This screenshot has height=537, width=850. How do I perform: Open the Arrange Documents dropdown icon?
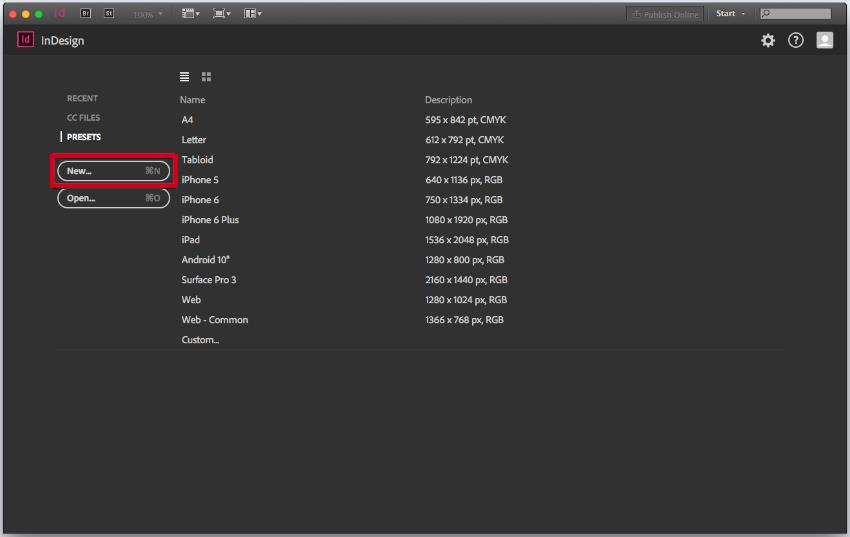point(253,14)
